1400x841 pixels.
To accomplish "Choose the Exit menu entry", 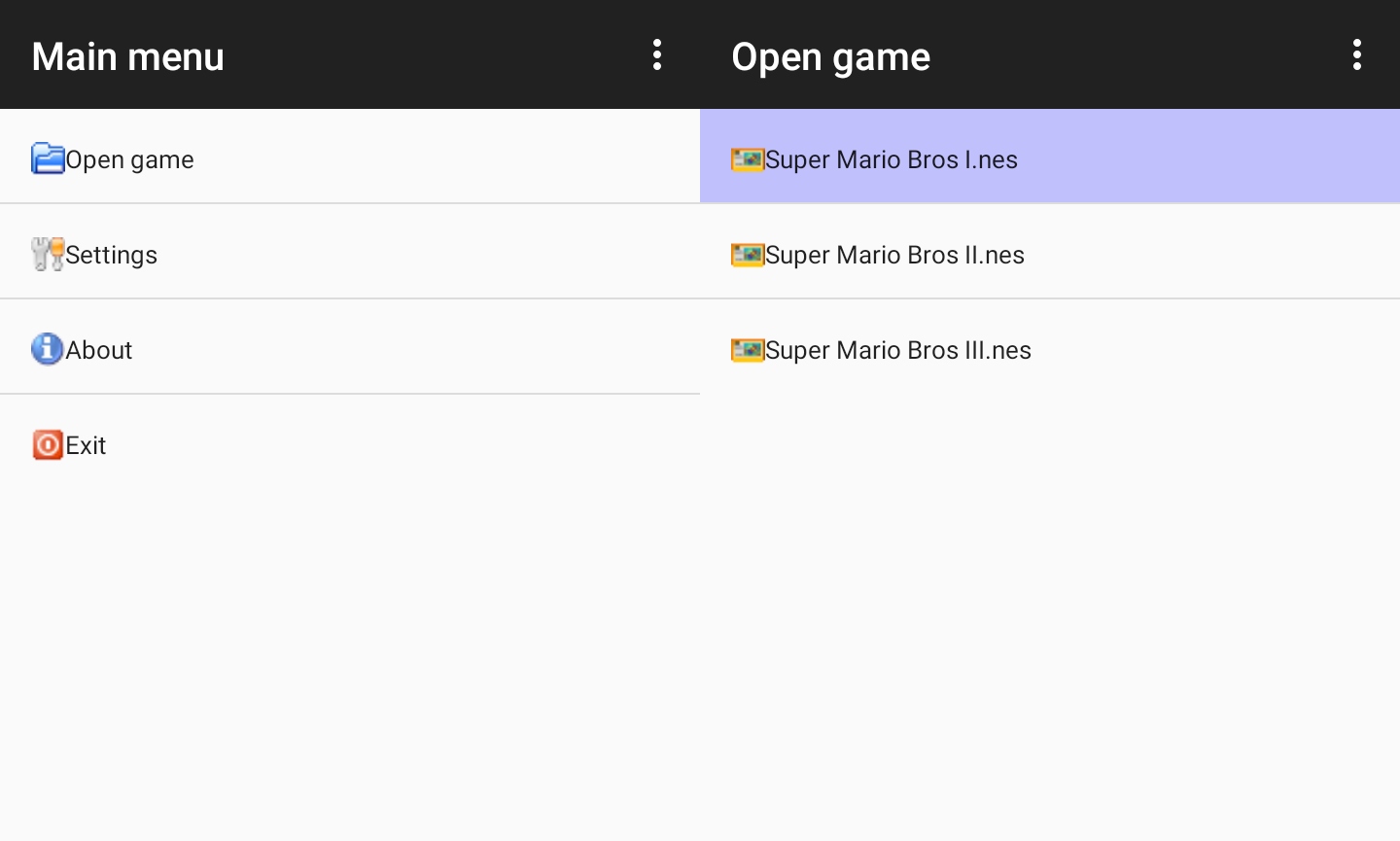I will tap(87, 445).
